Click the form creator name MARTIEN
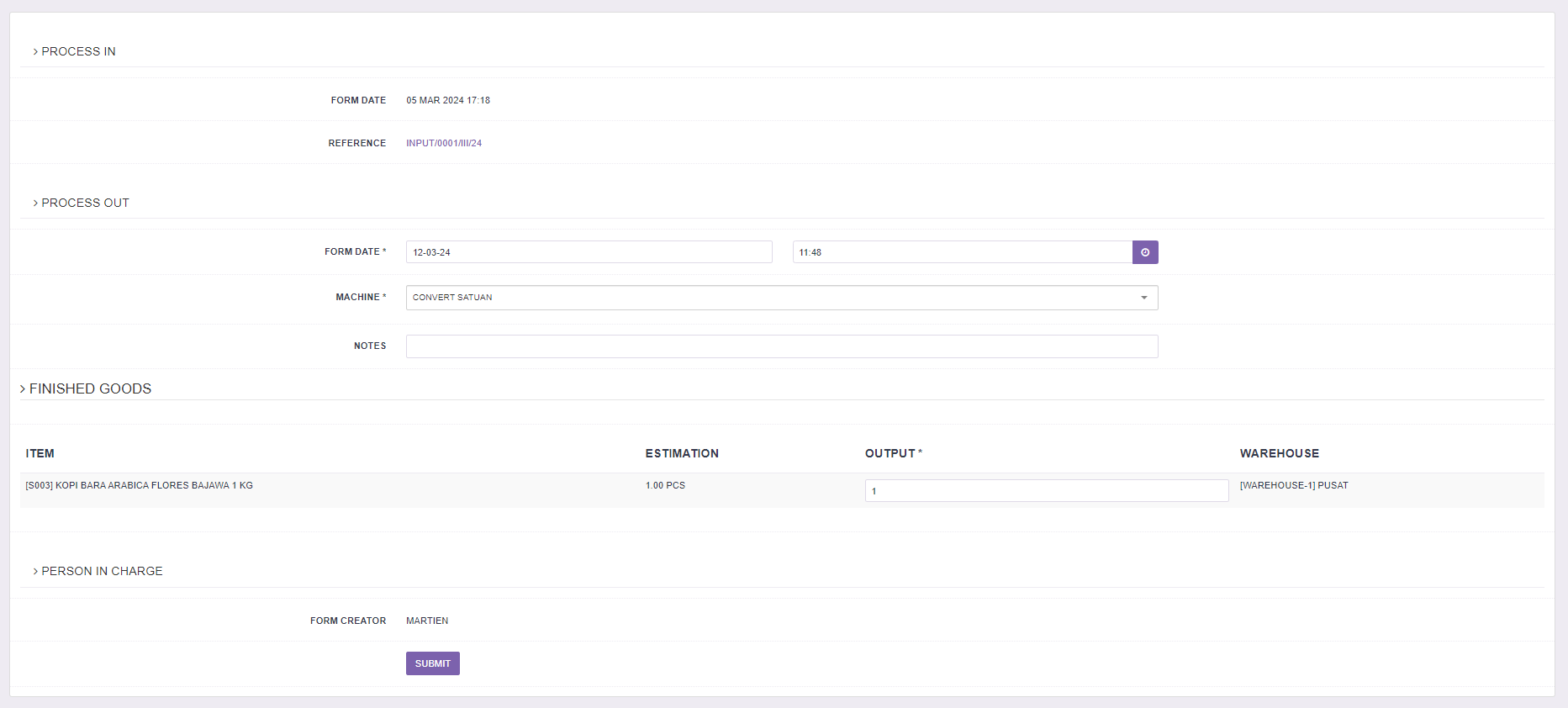The width and height of the screenshot is (1568, 708). pos(427,621)
